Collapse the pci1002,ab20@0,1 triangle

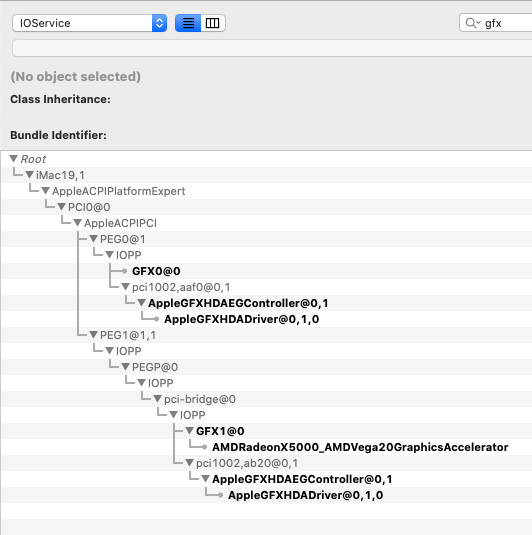point(189,463)
